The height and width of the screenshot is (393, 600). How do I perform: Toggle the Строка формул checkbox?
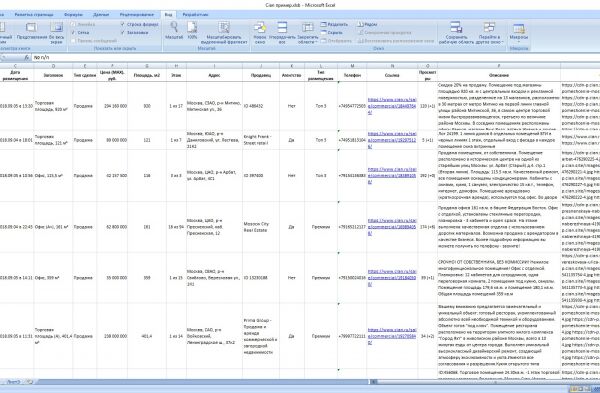tap(139, 24)
